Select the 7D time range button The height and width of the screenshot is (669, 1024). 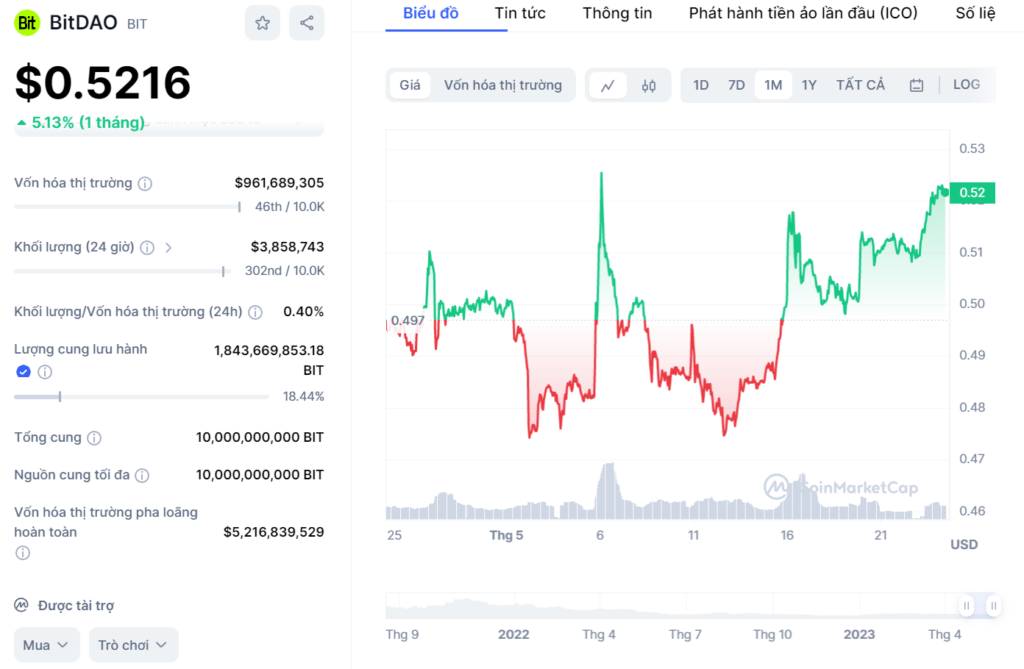736,85
